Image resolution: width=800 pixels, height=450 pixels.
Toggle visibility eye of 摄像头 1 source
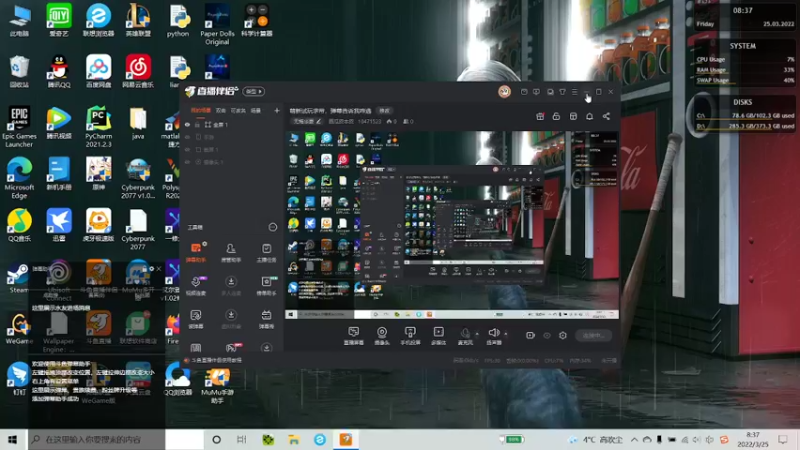point(187,162)
